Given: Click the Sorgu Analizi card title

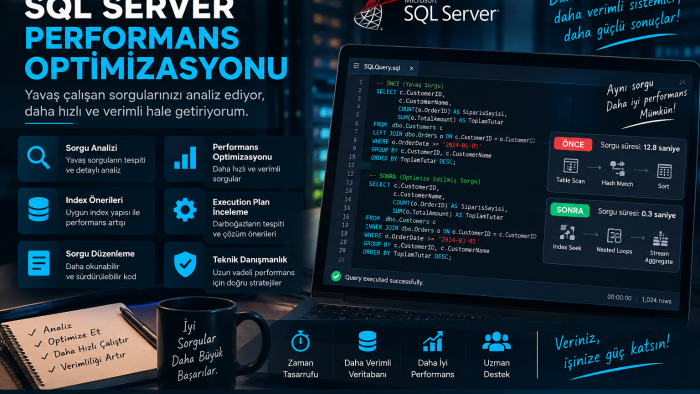Looking at the screenshot, I should (92, 148).
